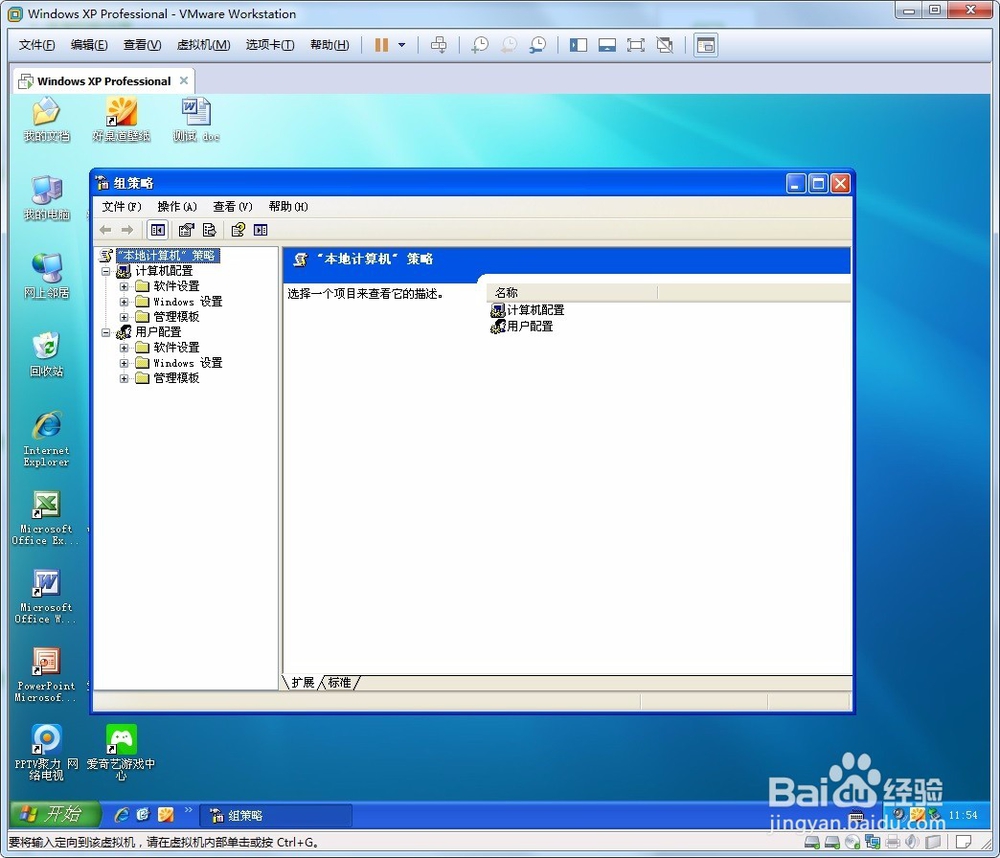Expand 管理模板 under 用户配置

124,378
